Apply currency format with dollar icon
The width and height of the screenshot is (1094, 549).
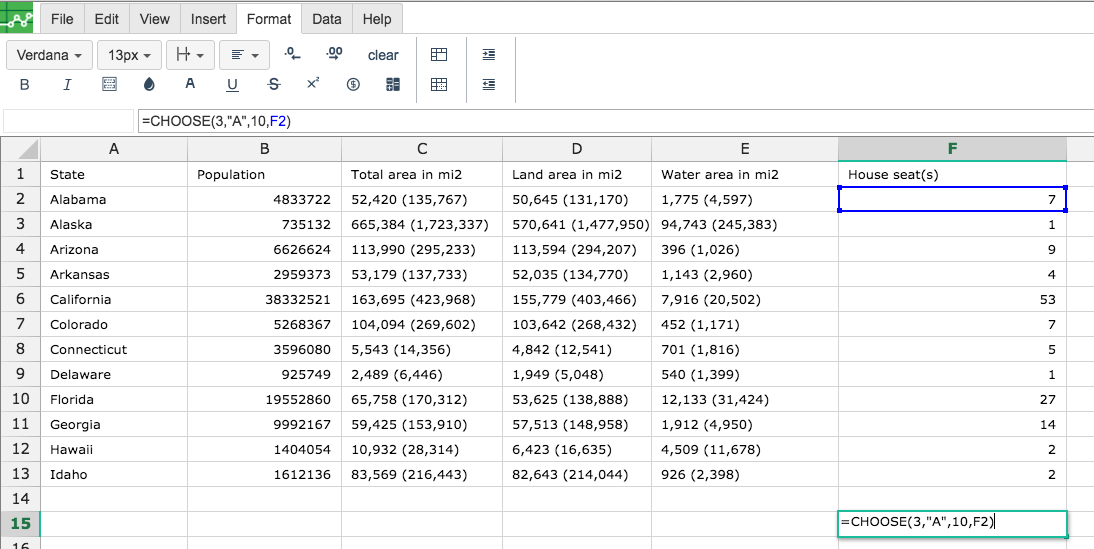tap(353, 85)
